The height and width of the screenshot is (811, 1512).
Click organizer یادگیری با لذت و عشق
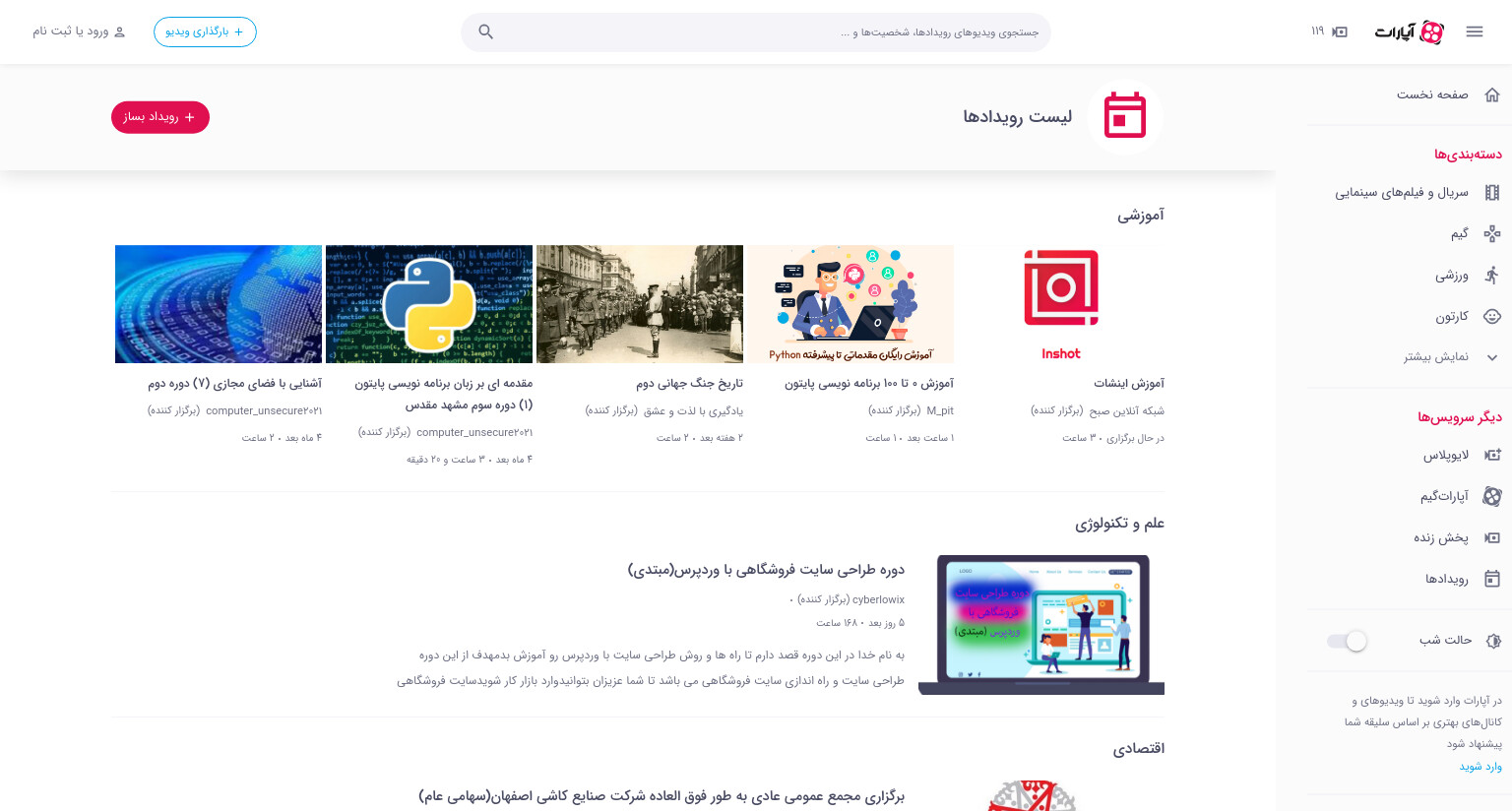(x=693, y=410)
